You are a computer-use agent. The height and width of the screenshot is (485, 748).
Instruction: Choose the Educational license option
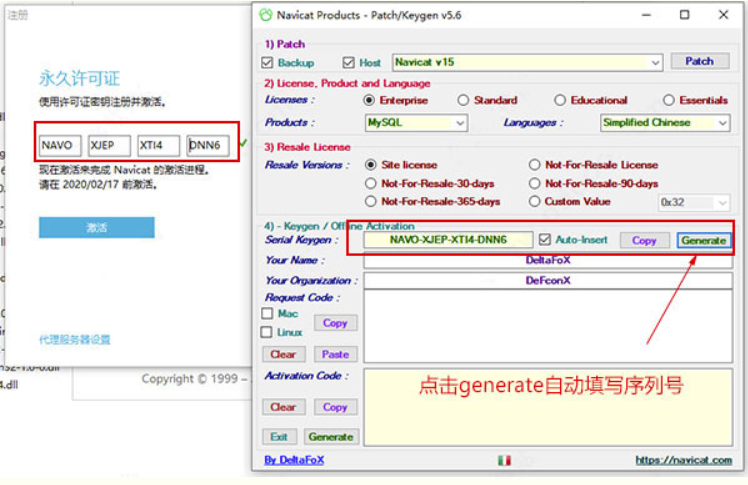click(560, 100)
